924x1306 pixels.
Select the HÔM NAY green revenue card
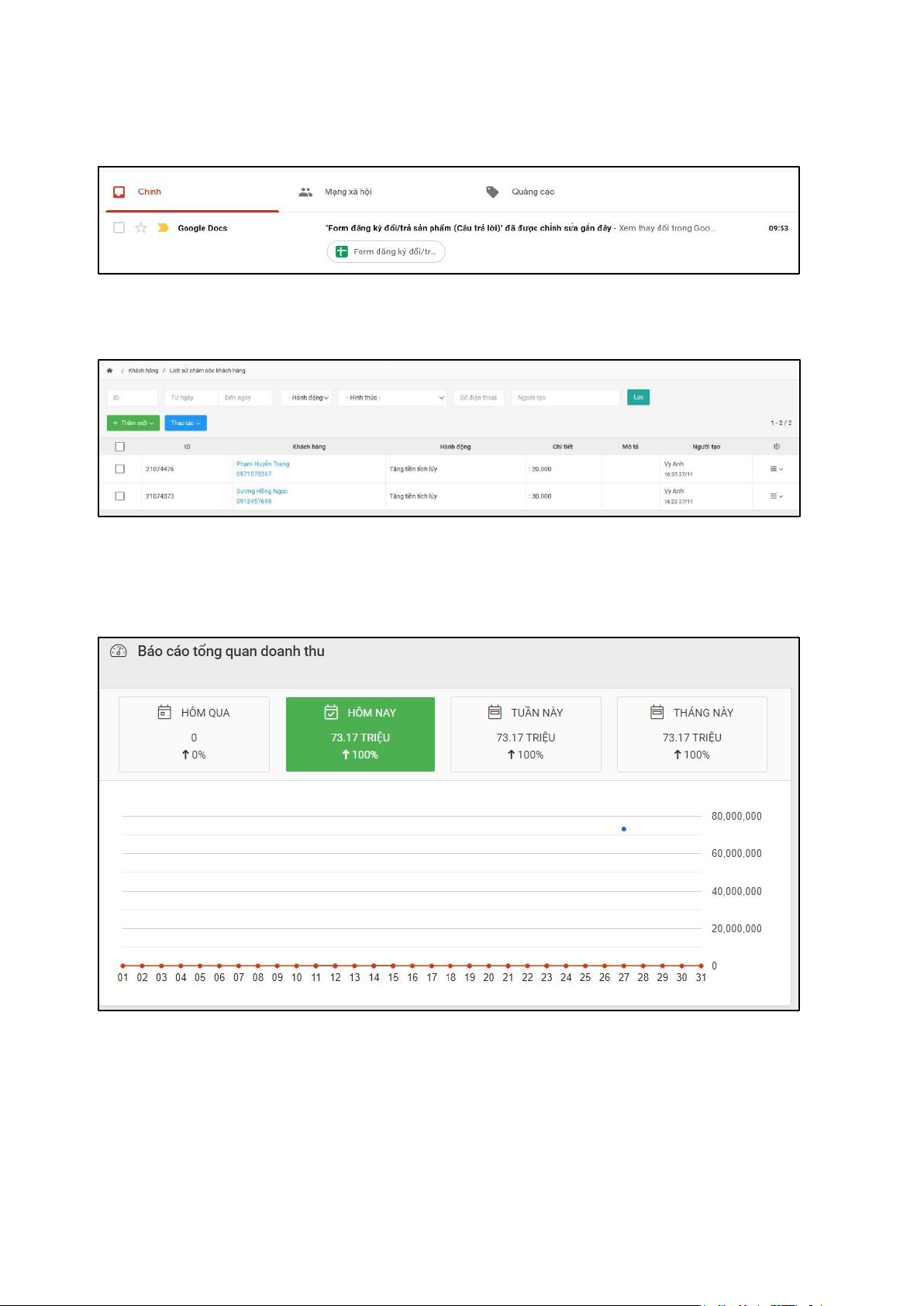[x=360, y=734]
